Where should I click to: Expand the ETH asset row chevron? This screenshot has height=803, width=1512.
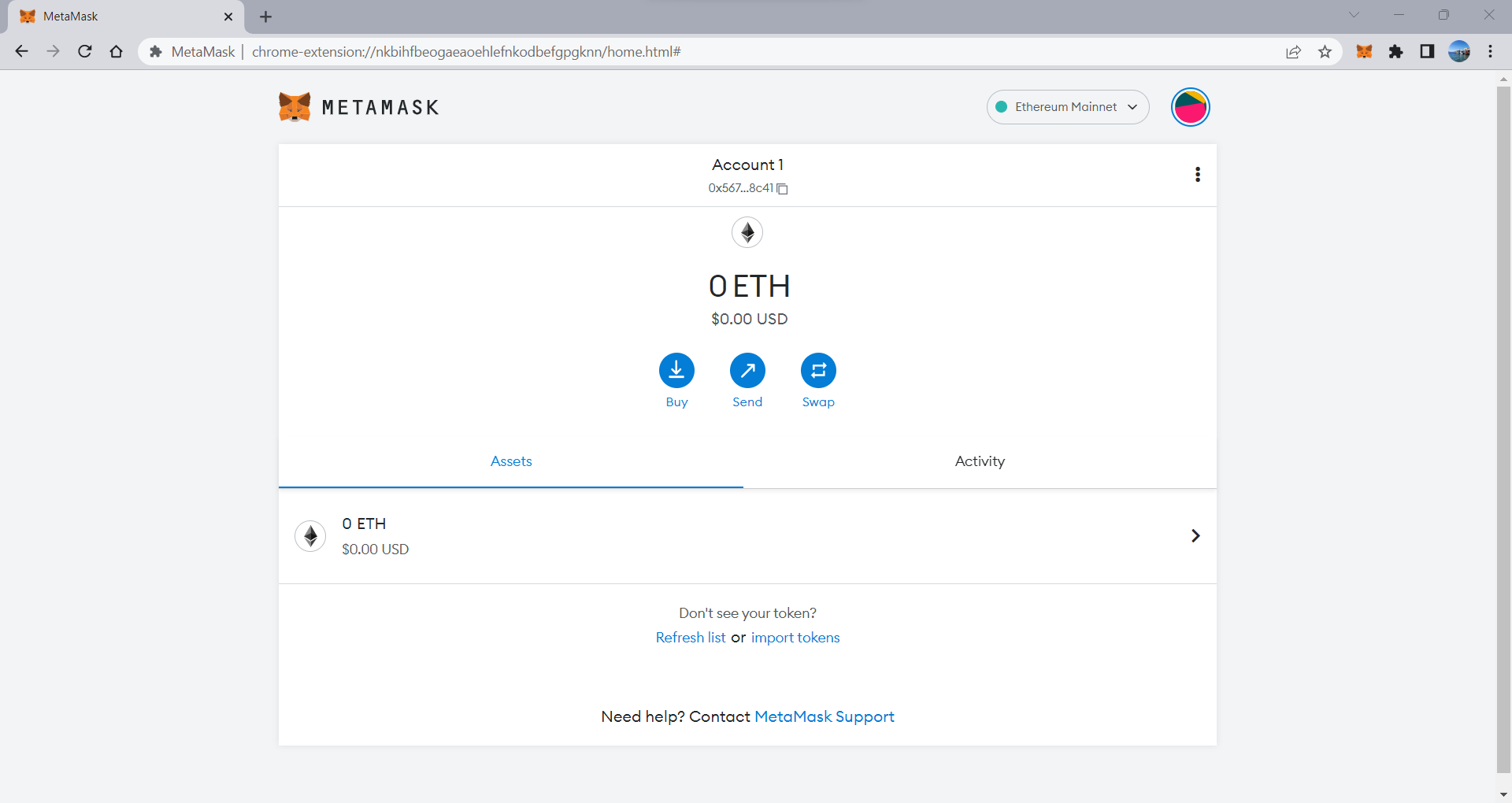point(1195,536)
